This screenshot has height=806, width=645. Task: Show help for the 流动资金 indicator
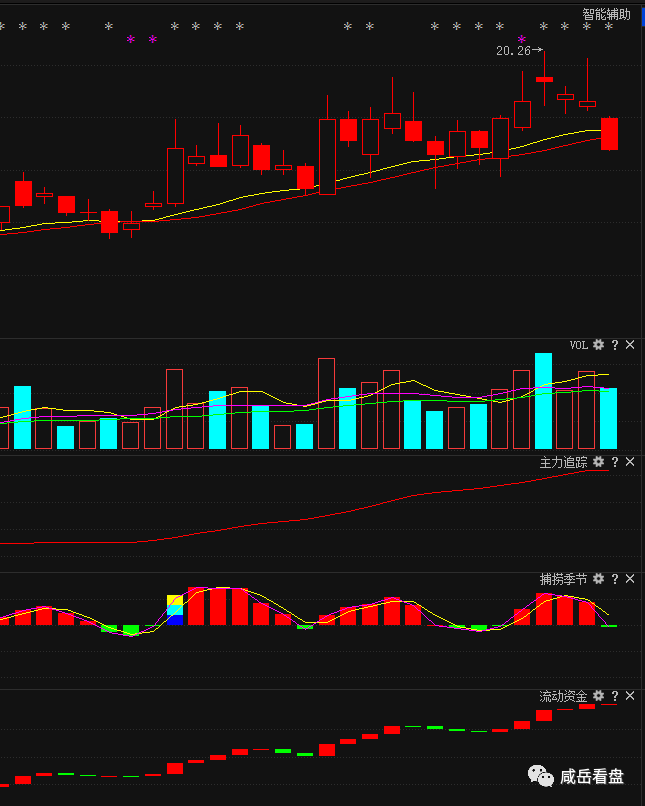pyautogui.click(x=615, y=696)
